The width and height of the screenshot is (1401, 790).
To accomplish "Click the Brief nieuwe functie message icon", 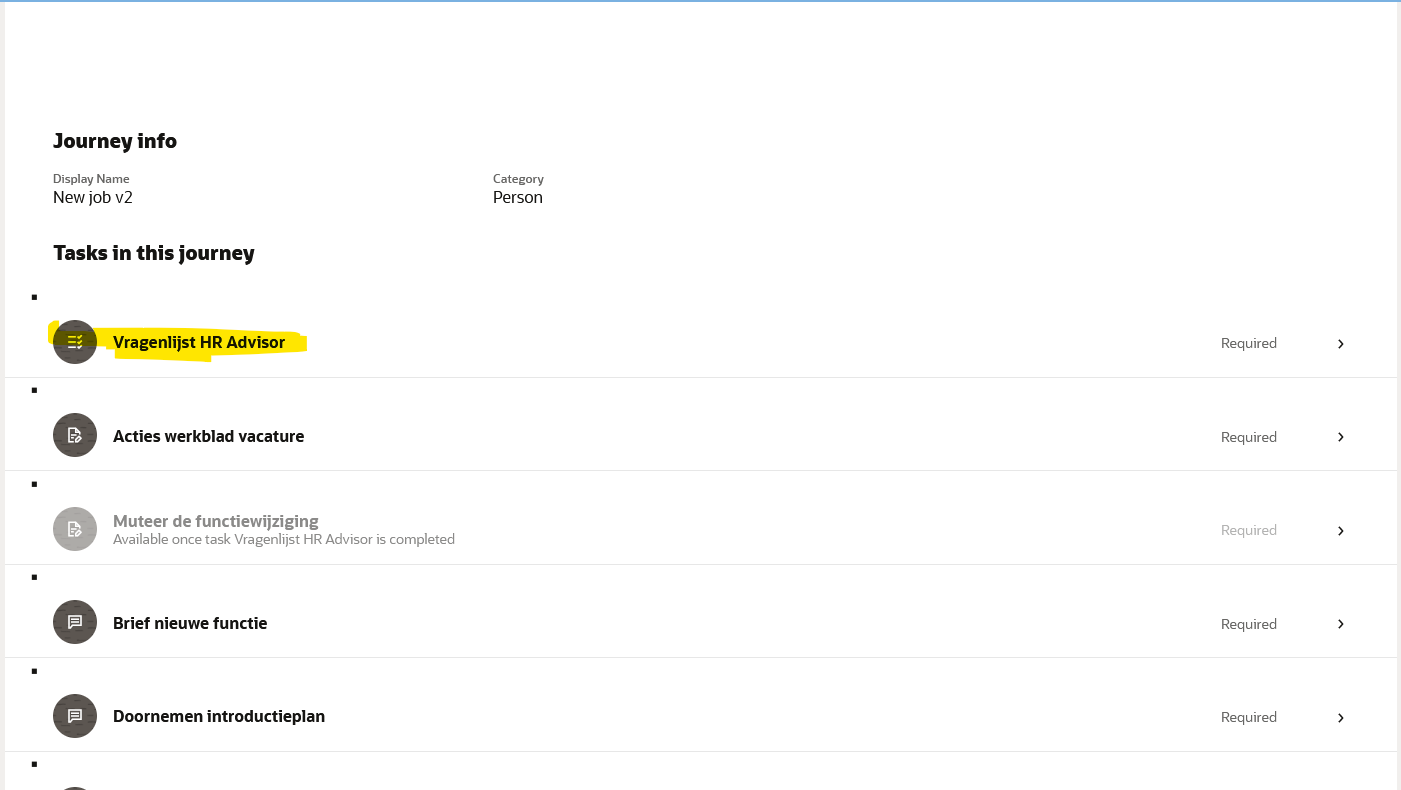I will (75, 622).
